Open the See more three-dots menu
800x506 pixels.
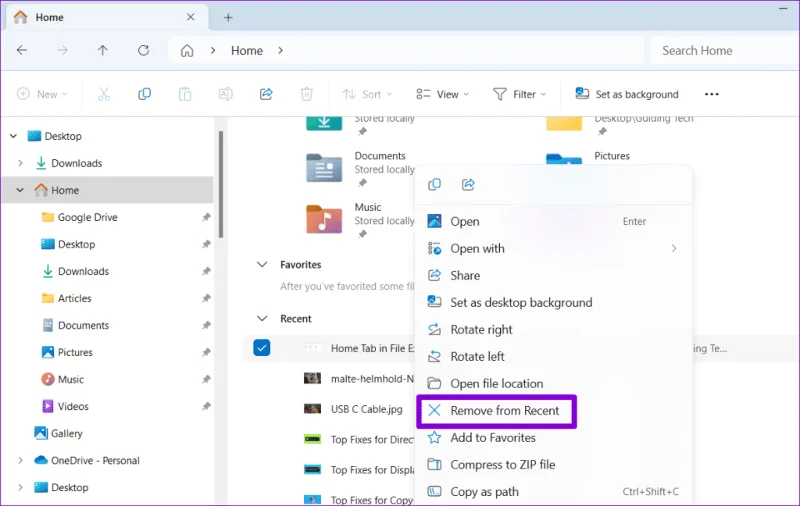tap(712, 94)
